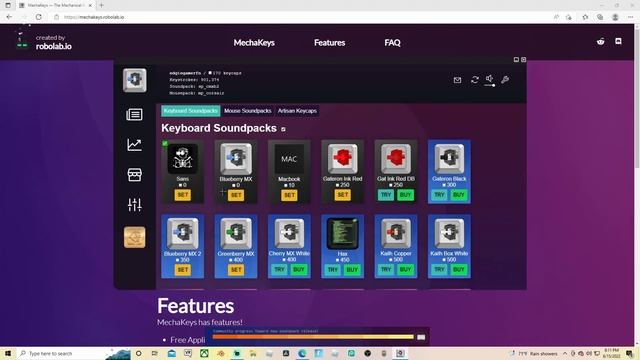Try the Kailh Box White soundpack
640x360 pixels.
pyautogui.click(x=439, y=269)
